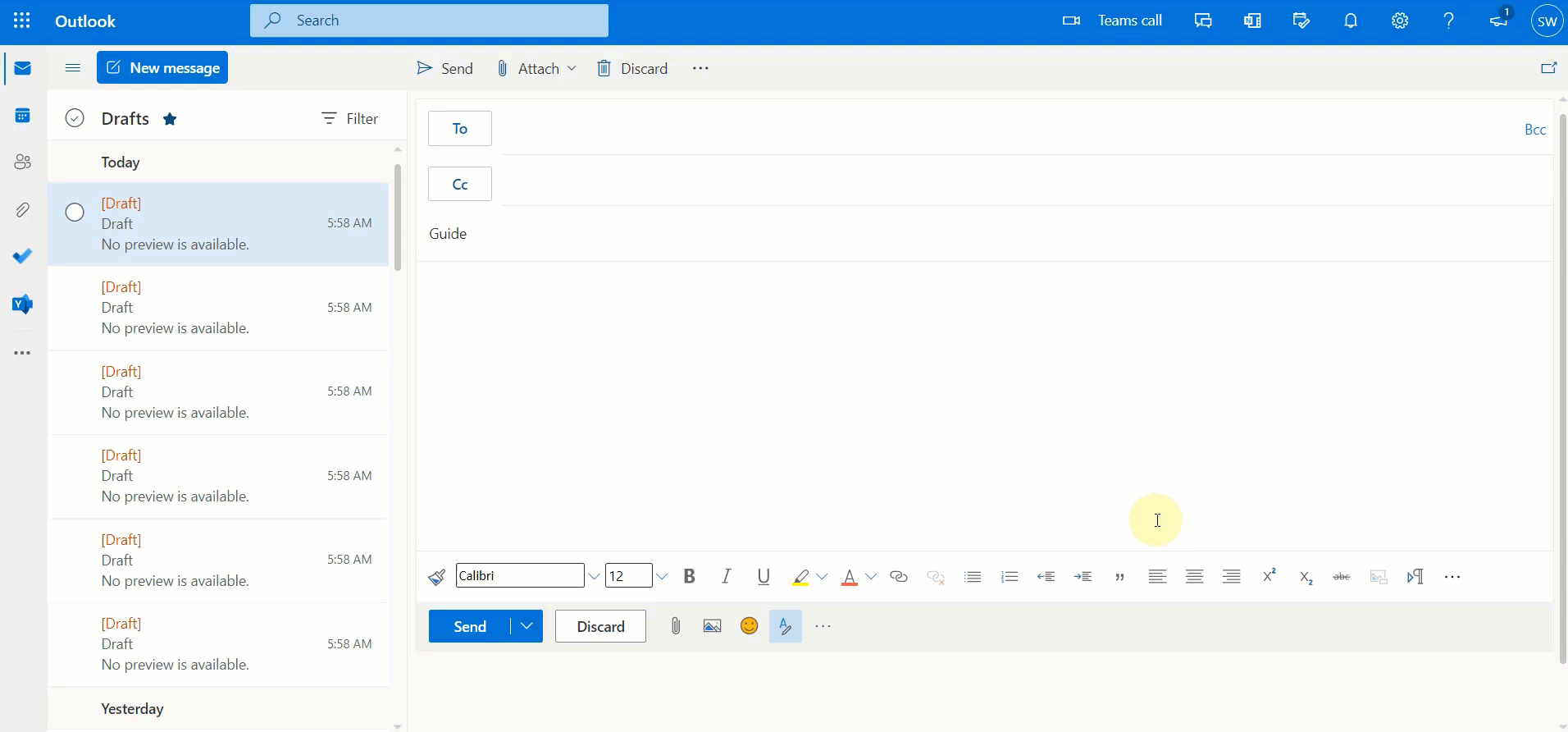
Task: Center align the text
Action: click(1195, 576)
